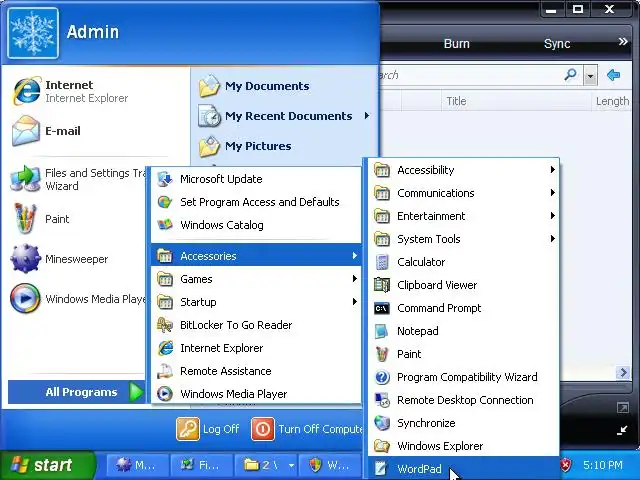This screenshot has height=480, width=640.
Task: Switch Media Player to compact mode icon
Action: click(622, 430)
